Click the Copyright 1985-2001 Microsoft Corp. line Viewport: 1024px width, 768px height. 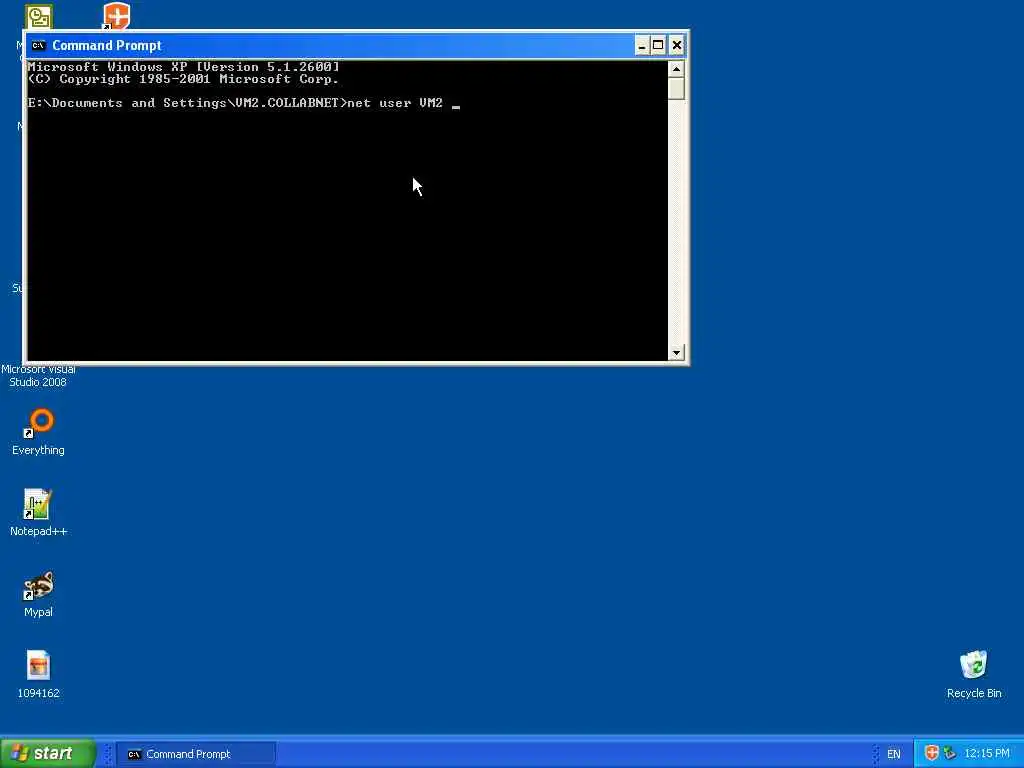[184, 79]
